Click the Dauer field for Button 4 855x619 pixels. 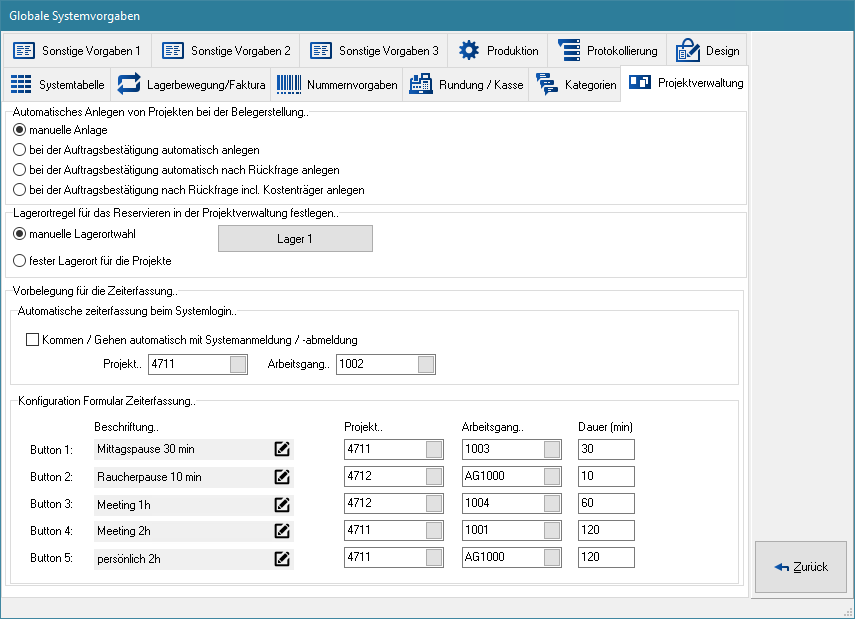point(606,530)
